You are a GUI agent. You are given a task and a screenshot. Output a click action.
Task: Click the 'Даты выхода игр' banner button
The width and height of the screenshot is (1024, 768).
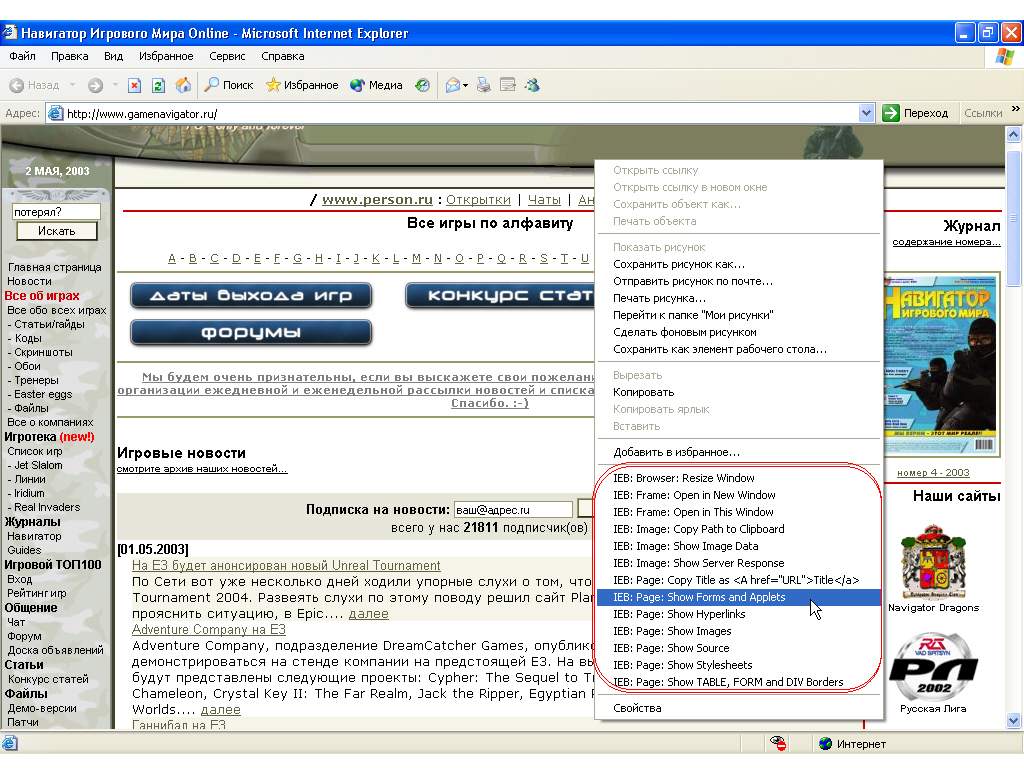tap(251, 295)
